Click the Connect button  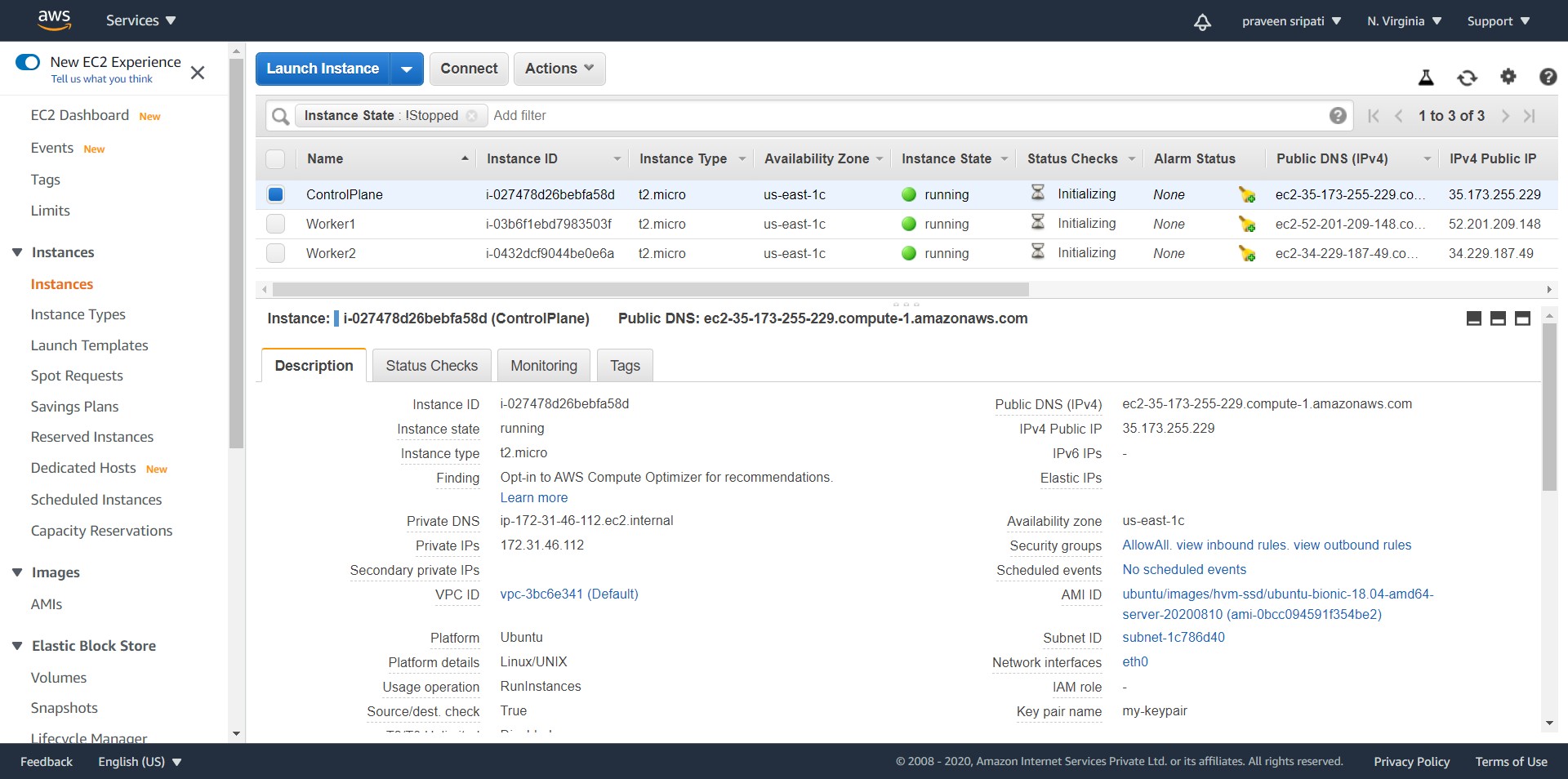468,69
